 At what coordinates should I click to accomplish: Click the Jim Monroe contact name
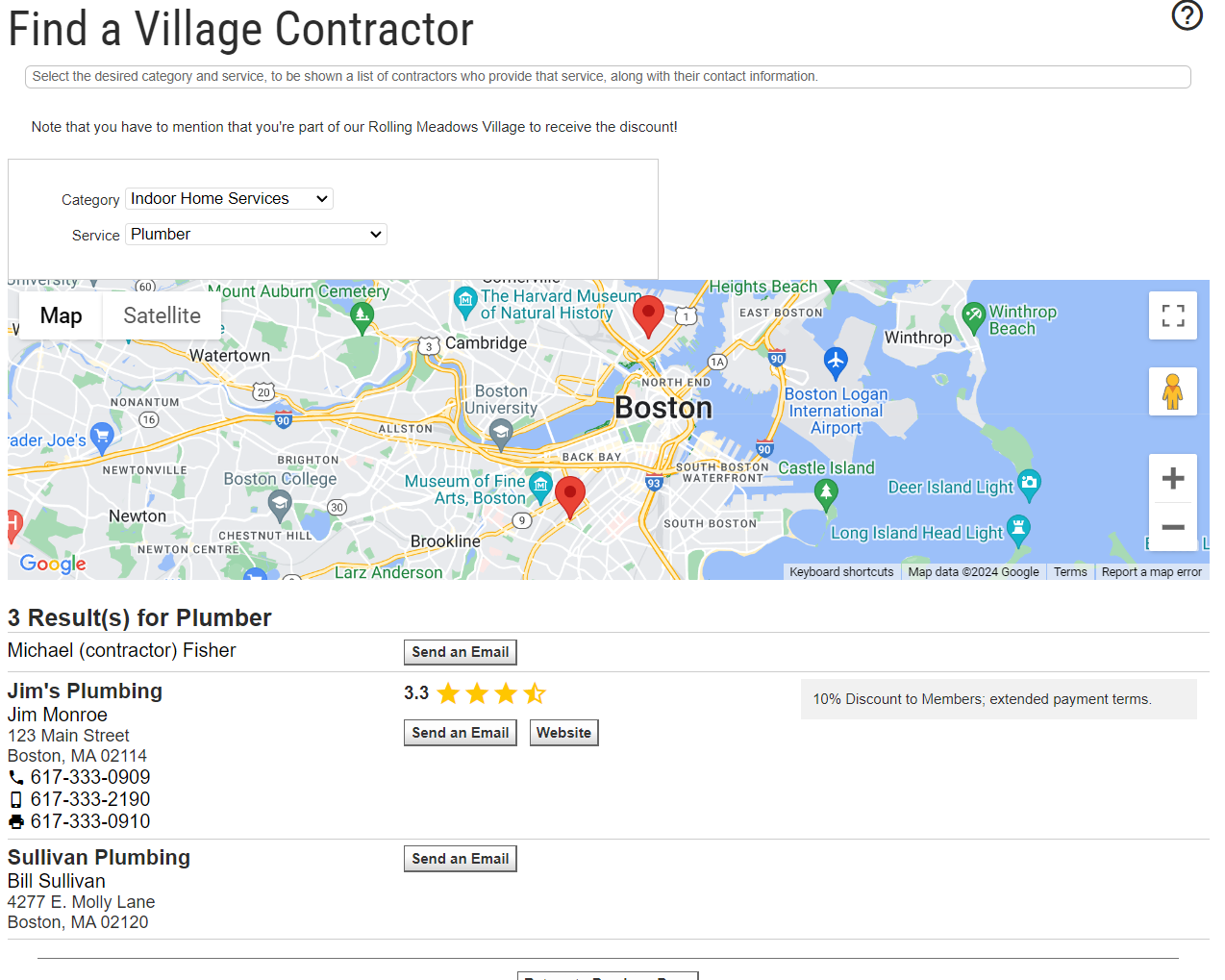tap(58, 715)
